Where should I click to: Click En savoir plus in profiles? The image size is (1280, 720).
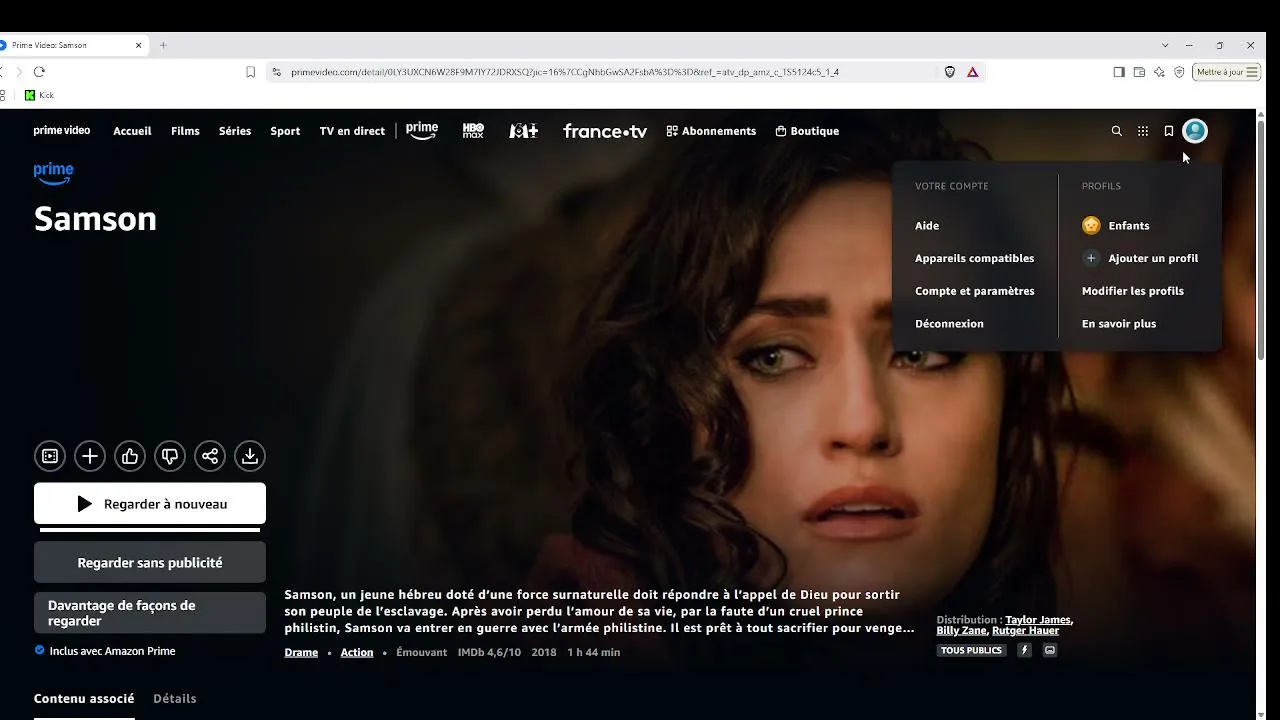coord(1119,324)
